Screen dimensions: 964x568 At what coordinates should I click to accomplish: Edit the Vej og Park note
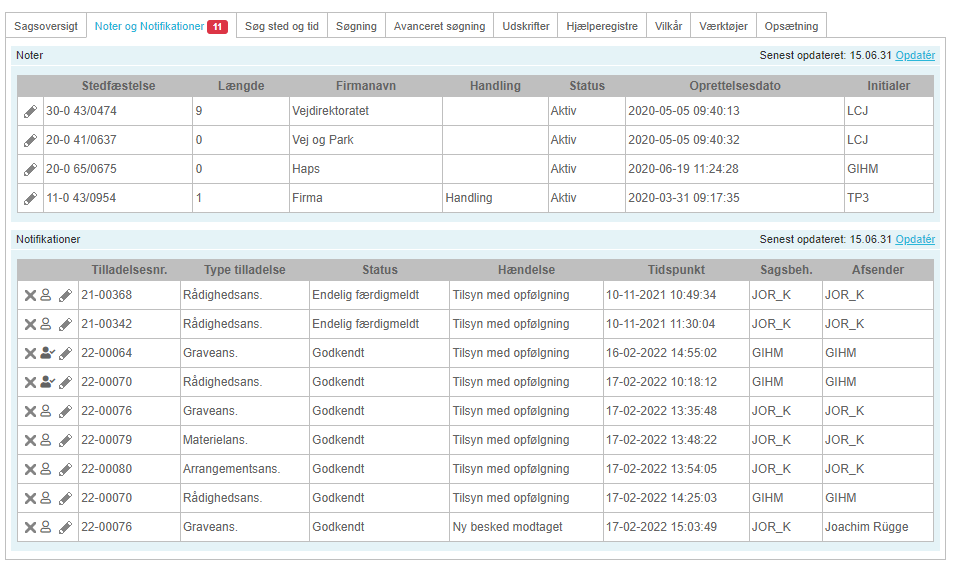coord(30,140)
